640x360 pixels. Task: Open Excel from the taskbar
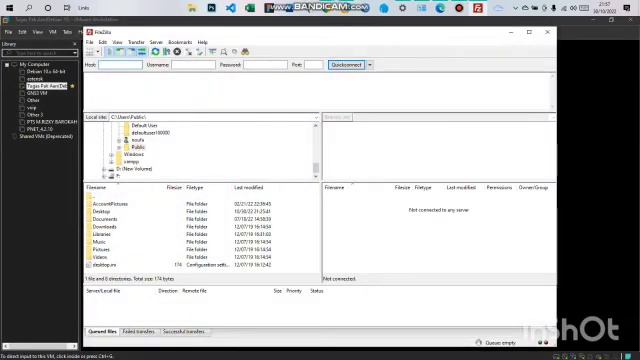click(250, 8)
